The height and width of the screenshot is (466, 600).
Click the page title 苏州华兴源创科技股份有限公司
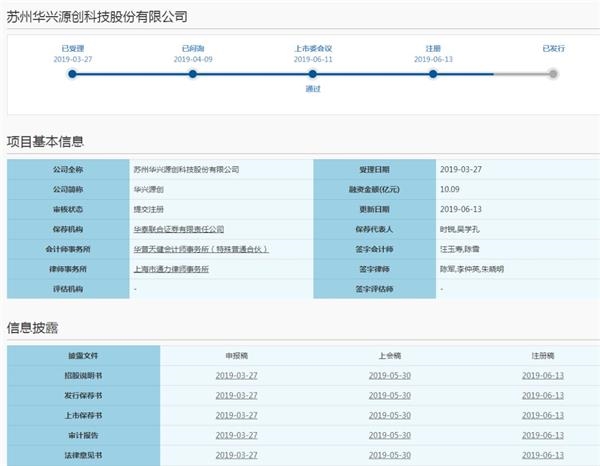(97, 16)
